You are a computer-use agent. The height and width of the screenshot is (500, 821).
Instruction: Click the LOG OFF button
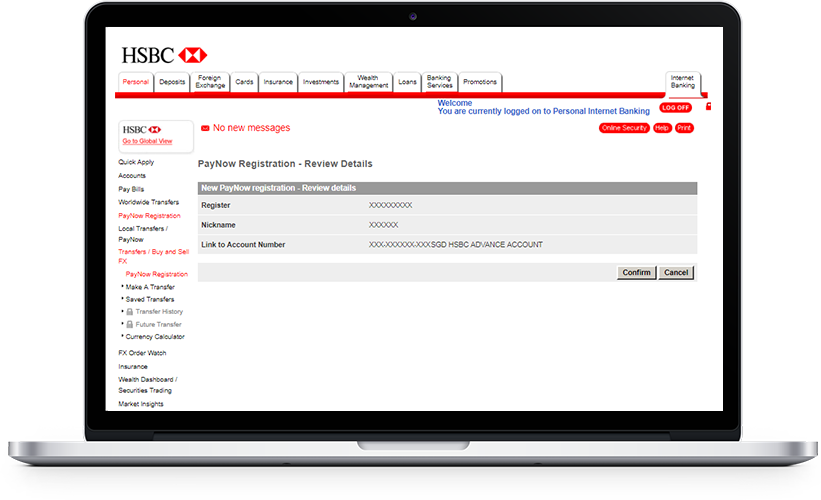click(x=675, y=107)
